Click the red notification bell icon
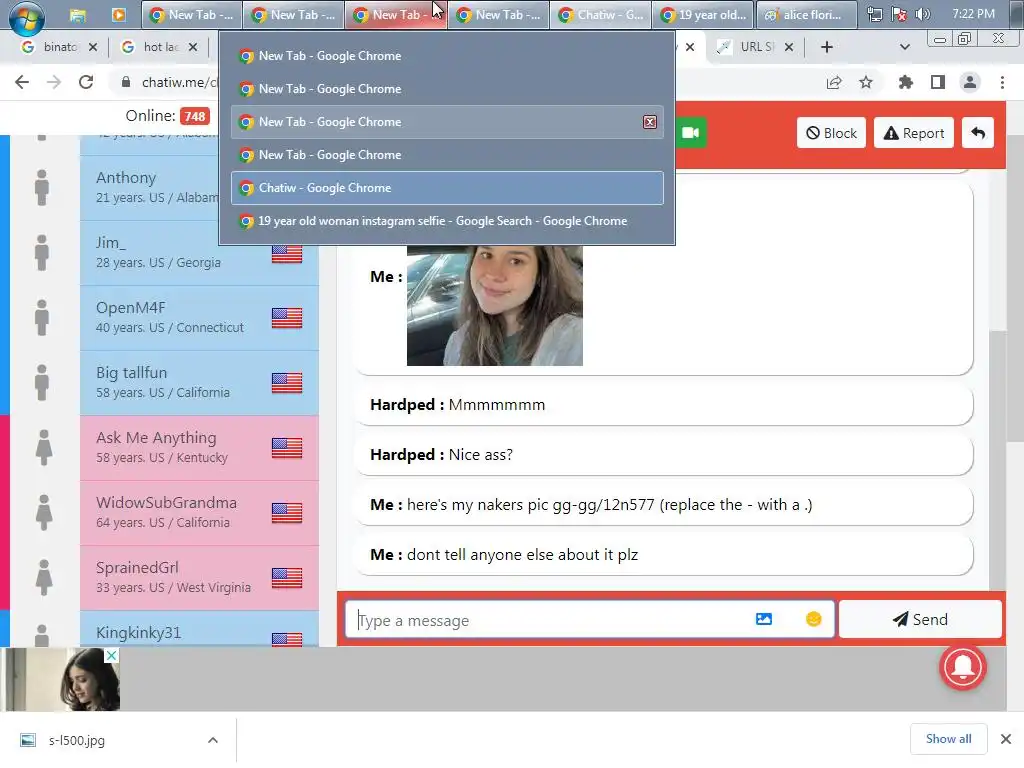1024x768 pixels. (963, 667)
